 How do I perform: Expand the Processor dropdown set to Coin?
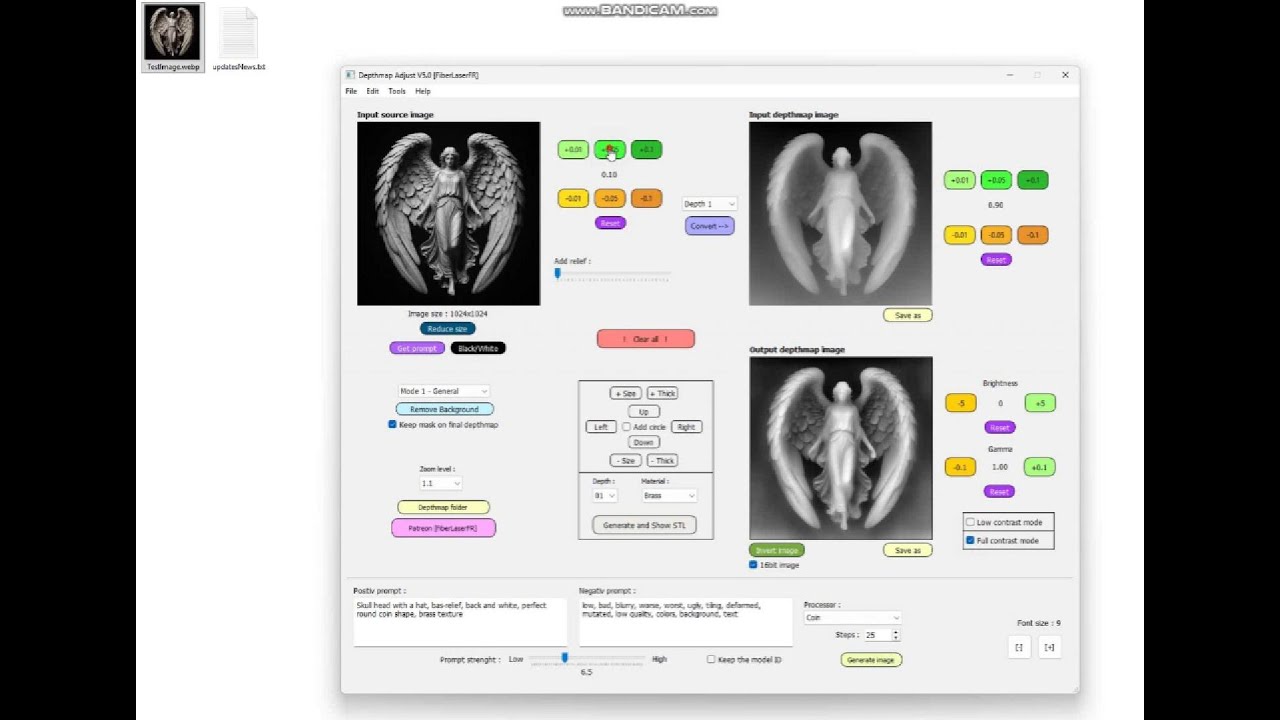(852, 617)
